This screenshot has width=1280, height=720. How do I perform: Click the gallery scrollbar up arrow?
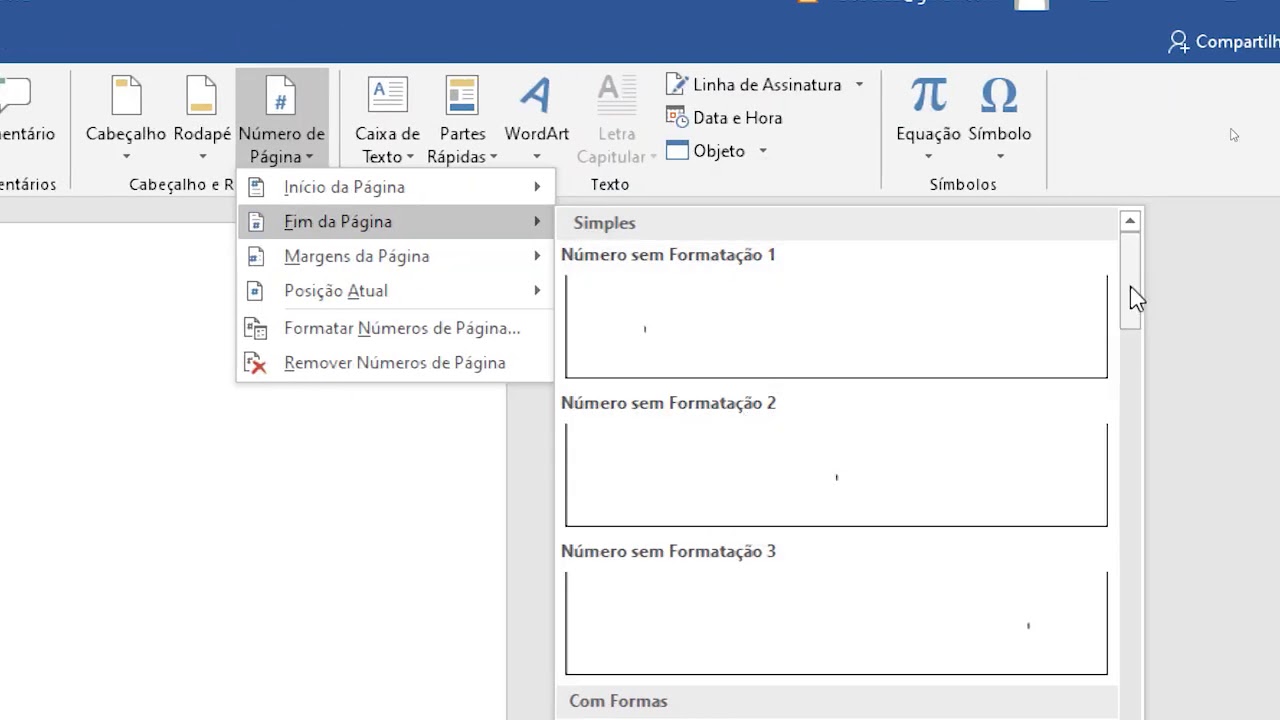coord(1130,221)
